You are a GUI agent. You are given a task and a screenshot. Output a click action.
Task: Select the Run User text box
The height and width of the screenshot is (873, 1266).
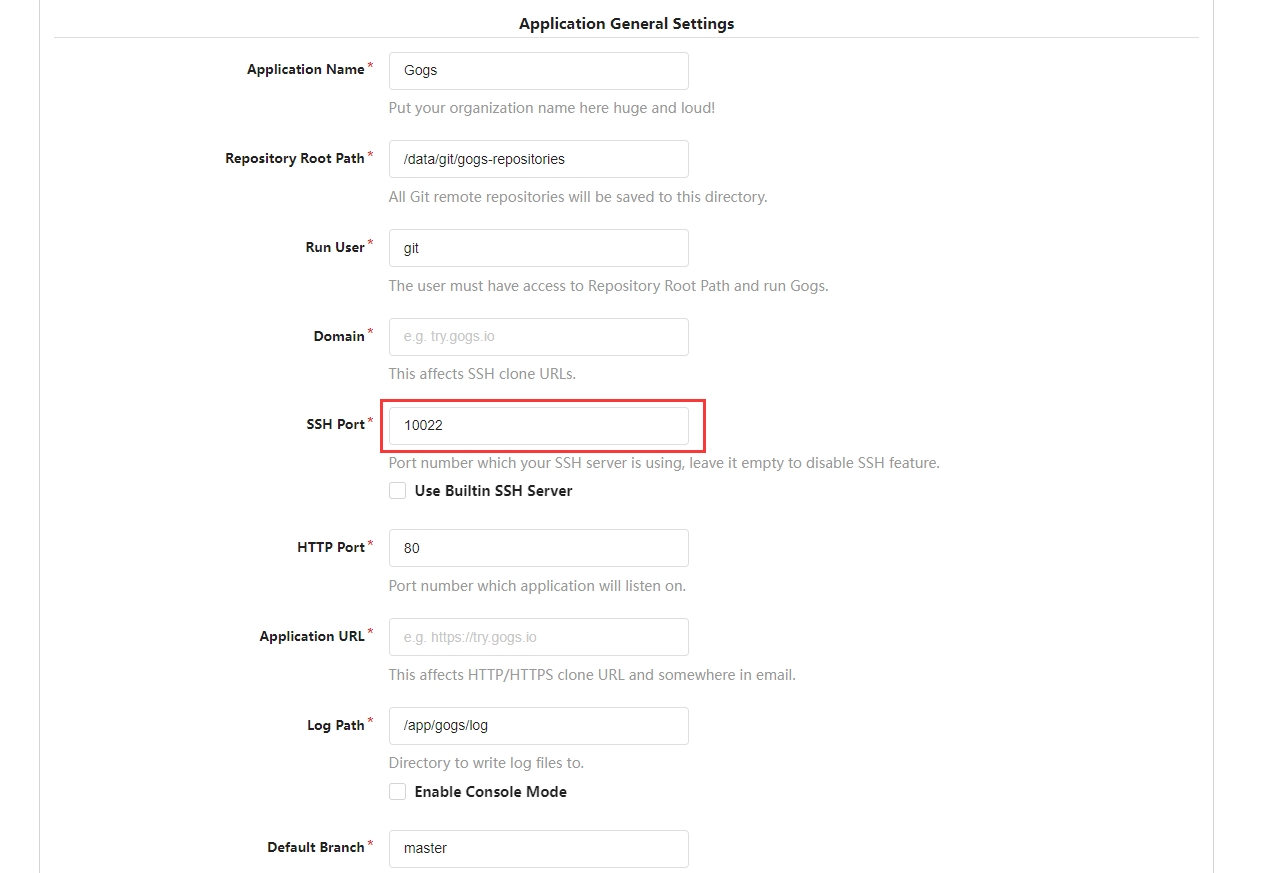point(538,248)
